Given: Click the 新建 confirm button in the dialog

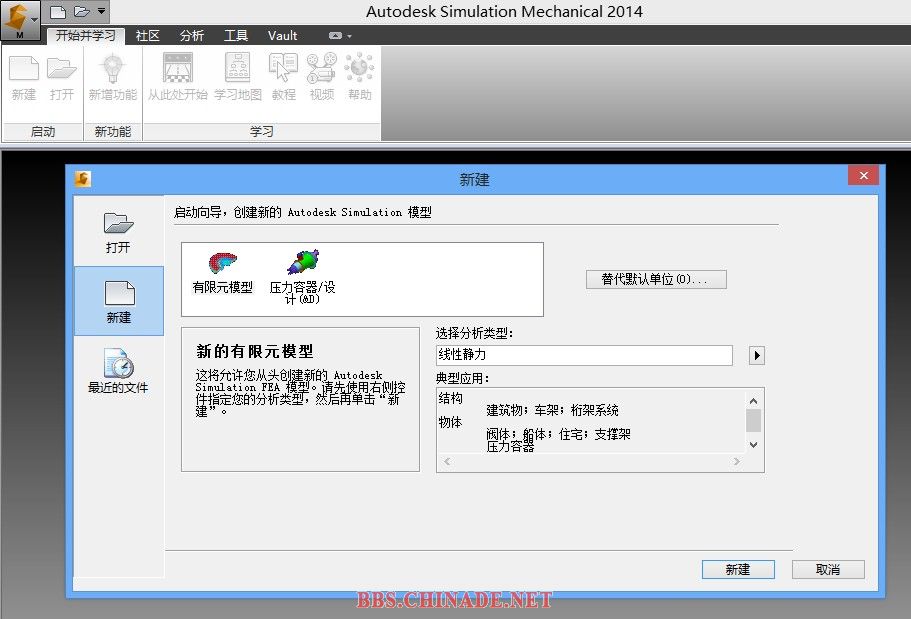Looking at the screenshot, I should tap(738, 570).
